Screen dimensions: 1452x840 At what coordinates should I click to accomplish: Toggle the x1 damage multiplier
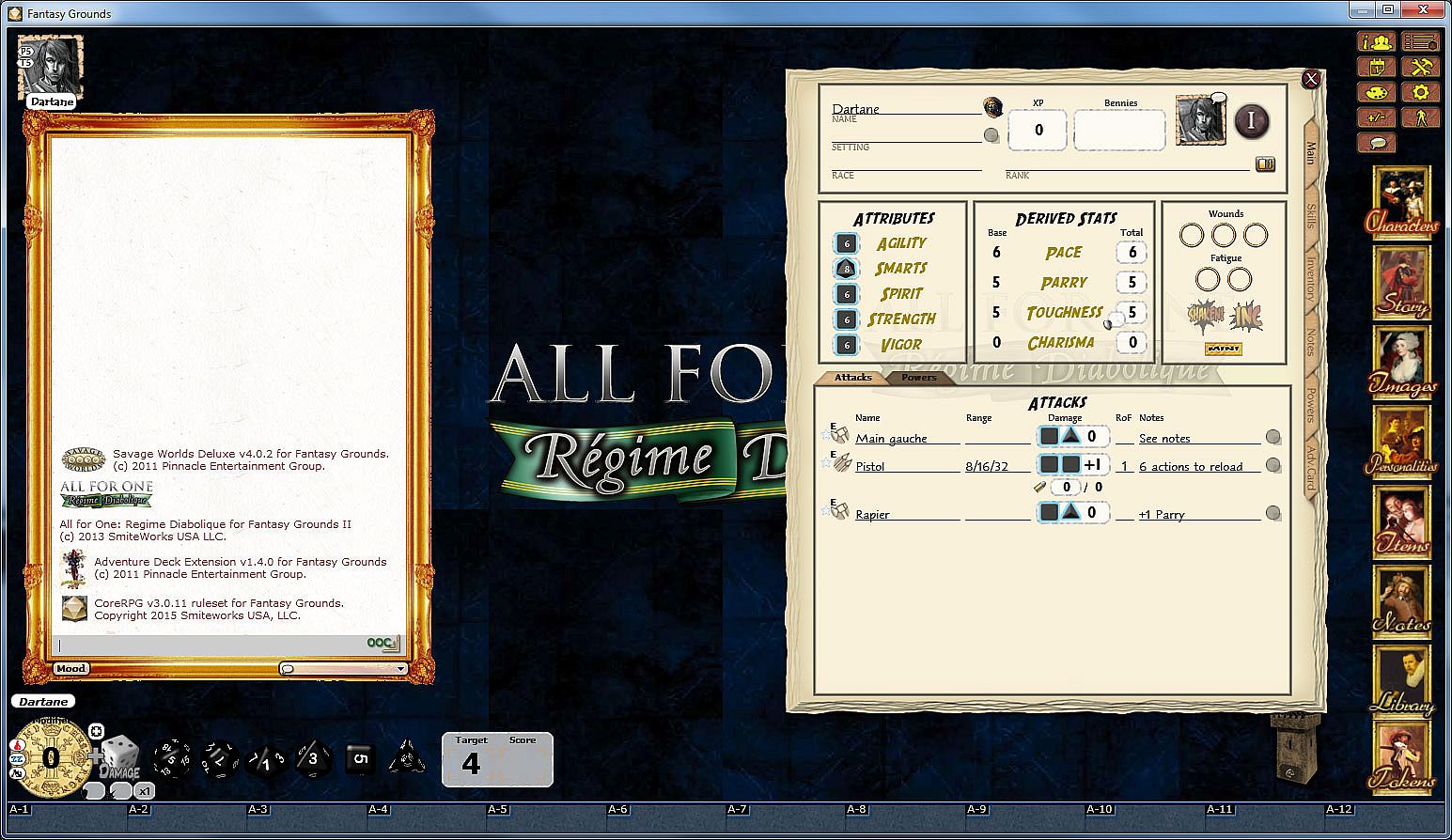(145, 791)
